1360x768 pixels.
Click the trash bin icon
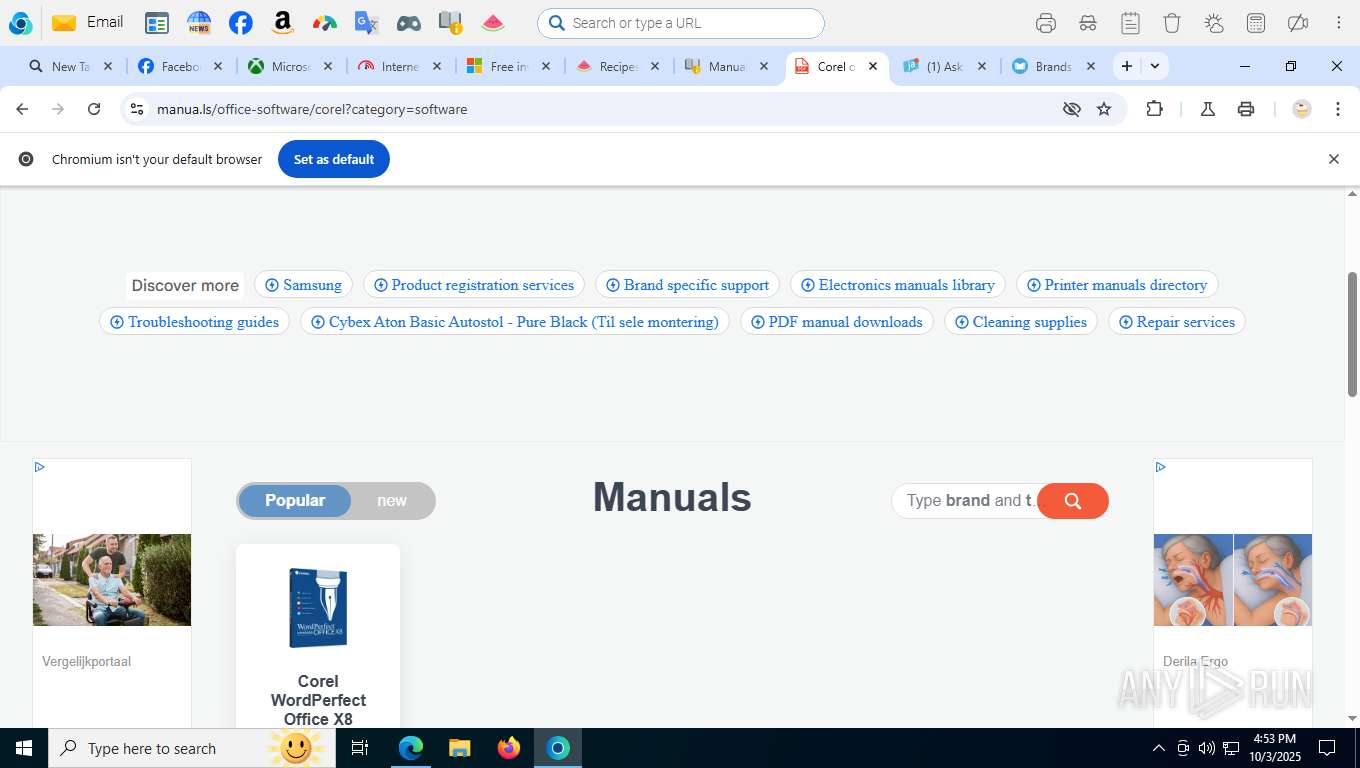click(1172, 23)
